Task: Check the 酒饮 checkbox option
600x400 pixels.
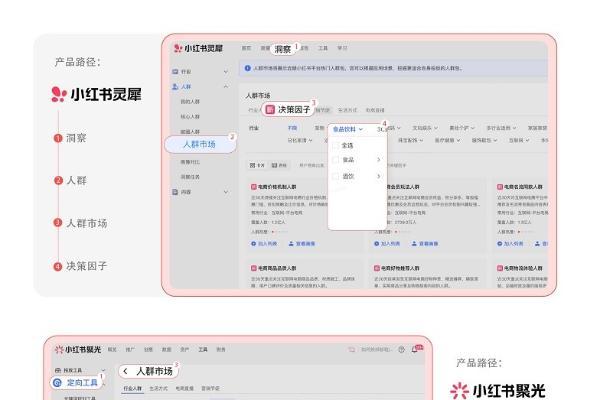Action: click(336, 176)
